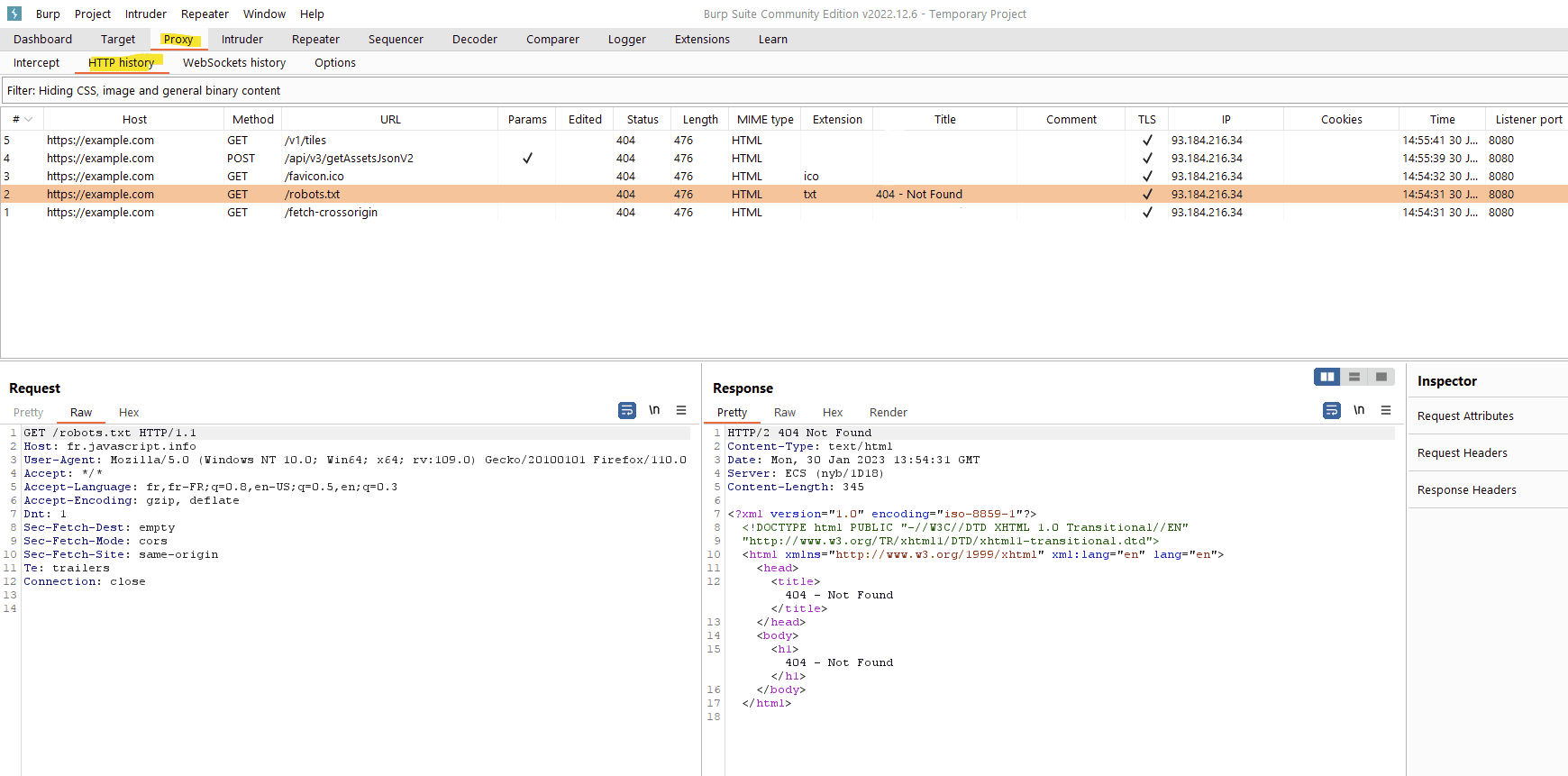
Task: Click the Params checkmark in POST row
Action: pos(527,159)
